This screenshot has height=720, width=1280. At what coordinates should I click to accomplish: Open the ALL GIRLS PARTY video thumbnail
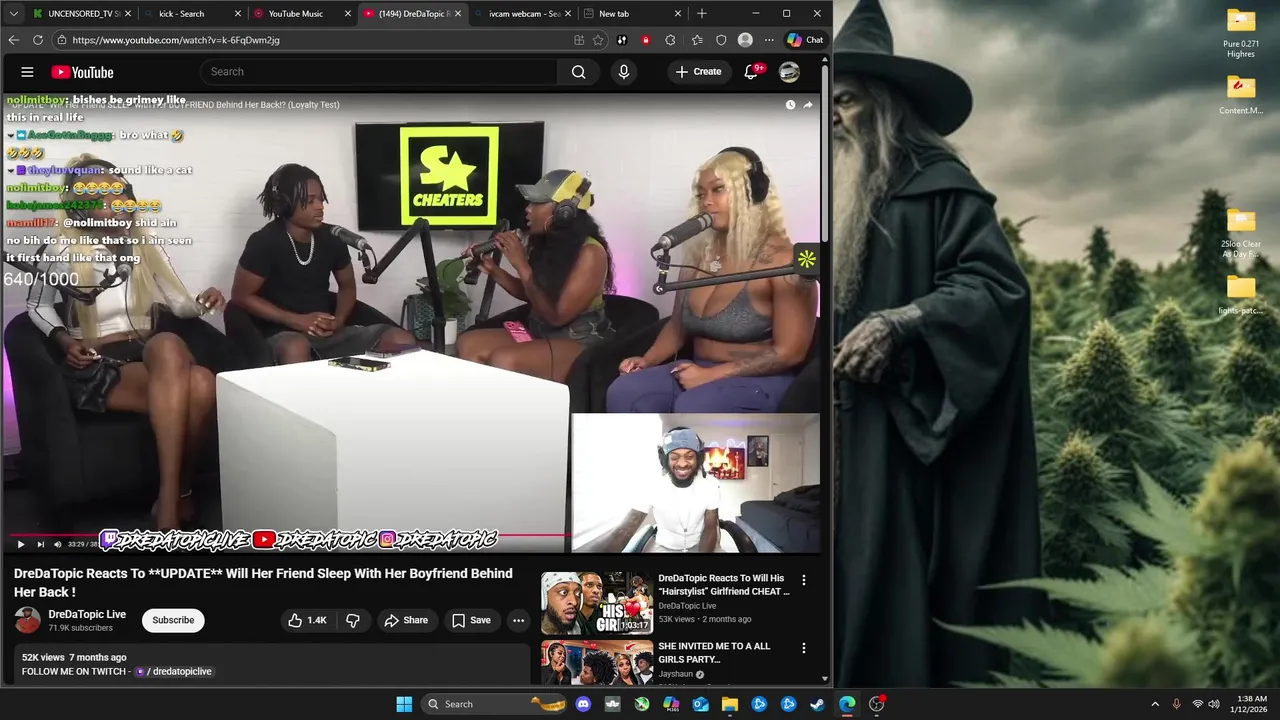(597, 662)
